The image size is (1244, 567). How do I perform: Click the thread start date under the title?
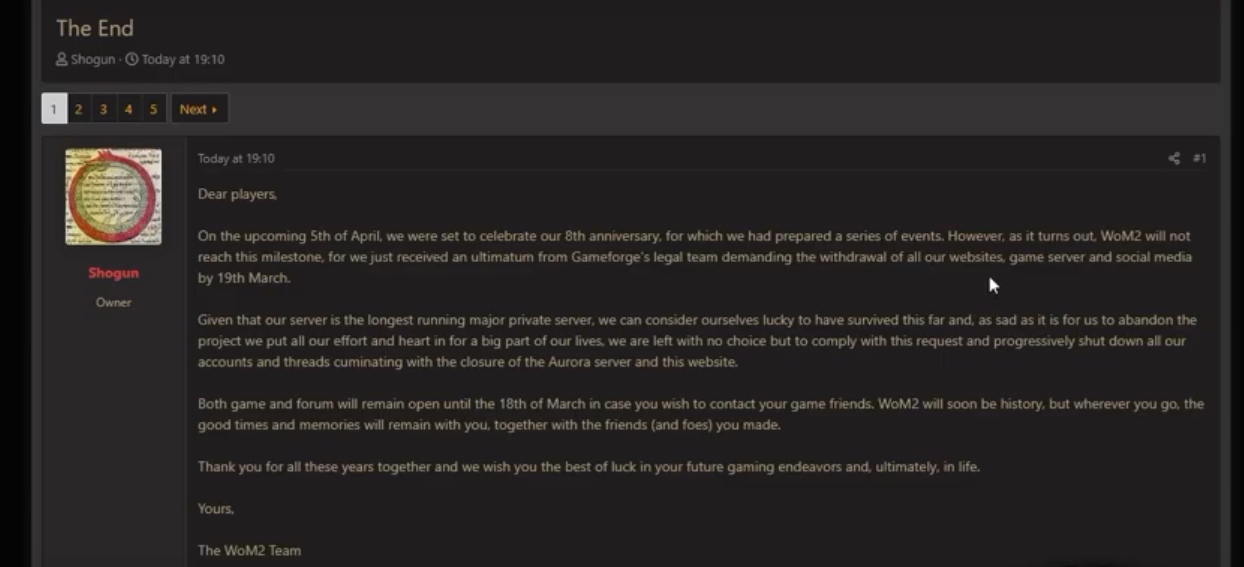[183, 59]
